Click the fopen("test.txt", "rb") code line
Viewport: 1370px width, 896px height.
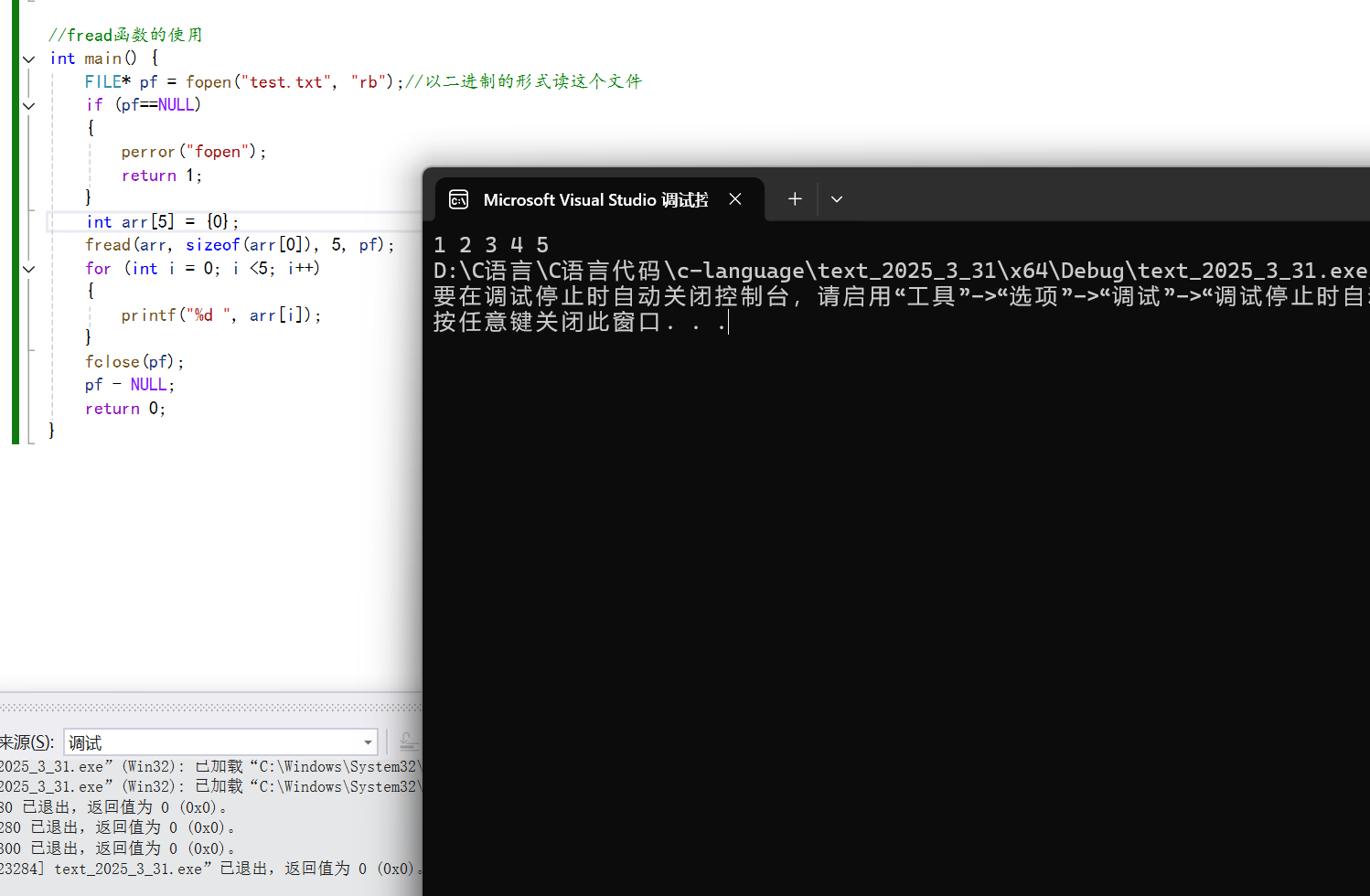coord(363,82)
